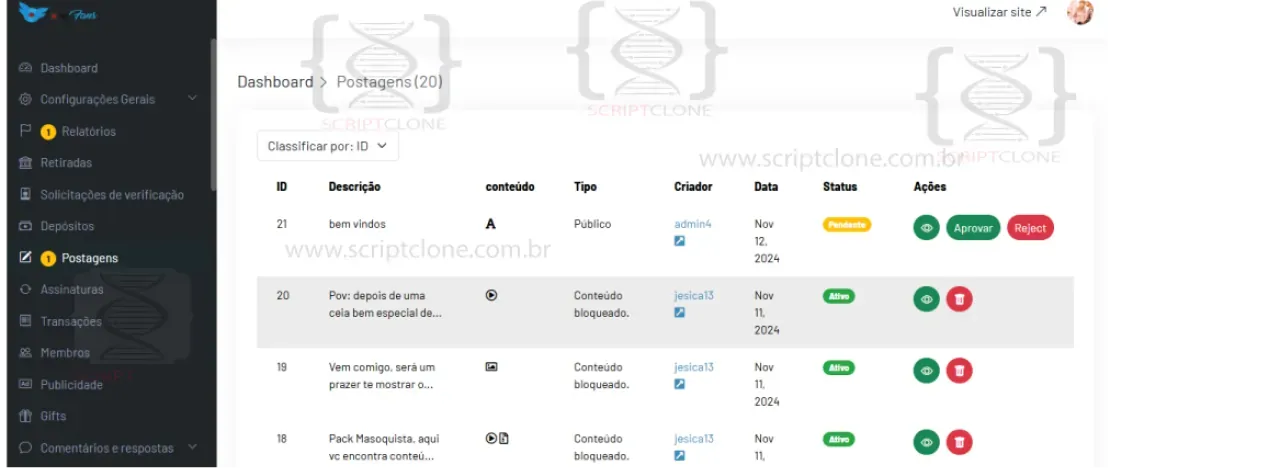This screenshot has width=1280, height=476.
Task: Open the Relatórios sidebar item
Action: (88, 131)
